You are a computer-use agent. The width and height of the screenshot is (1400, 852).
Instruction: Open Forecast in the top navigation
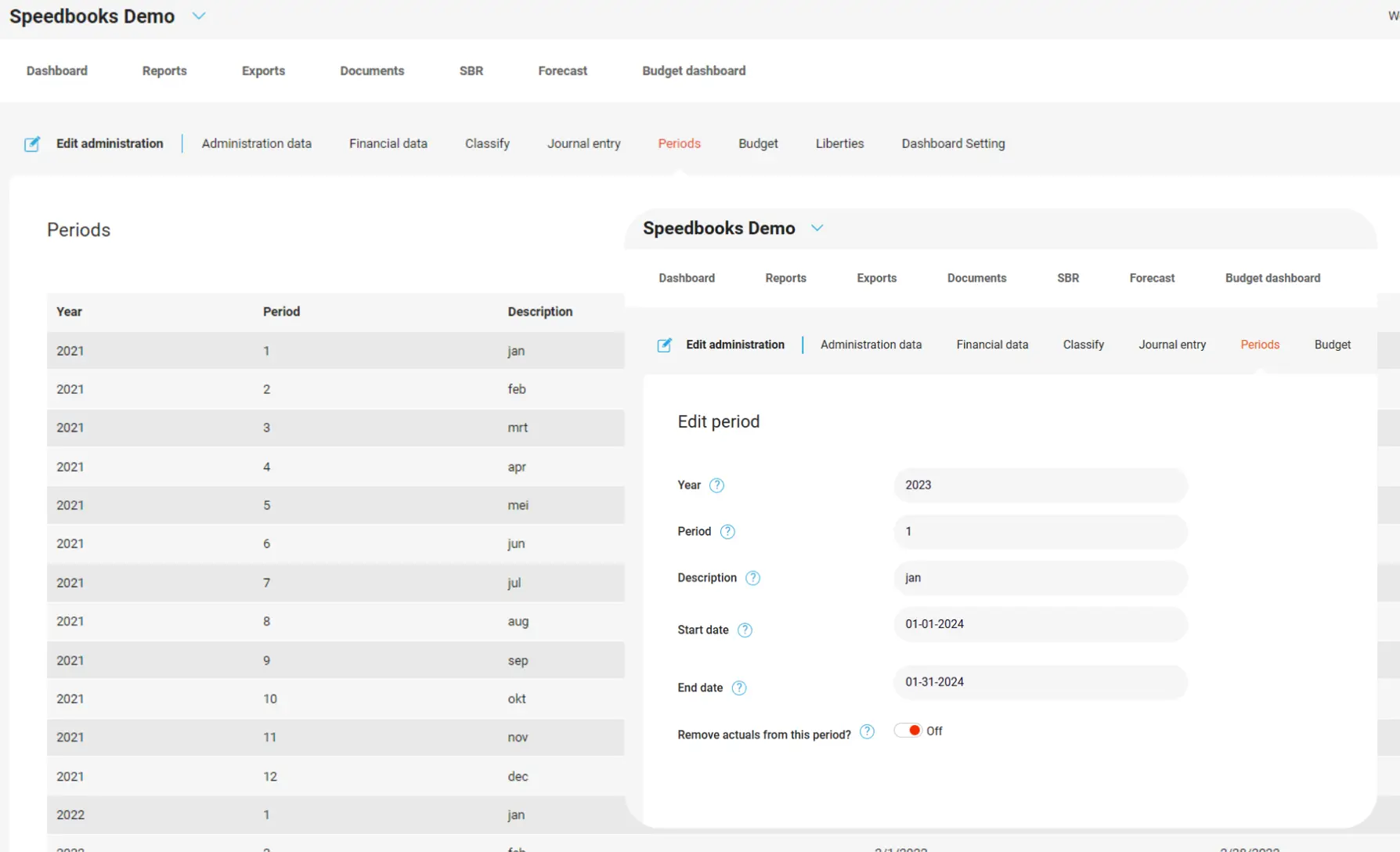click(x=562, y=70)
